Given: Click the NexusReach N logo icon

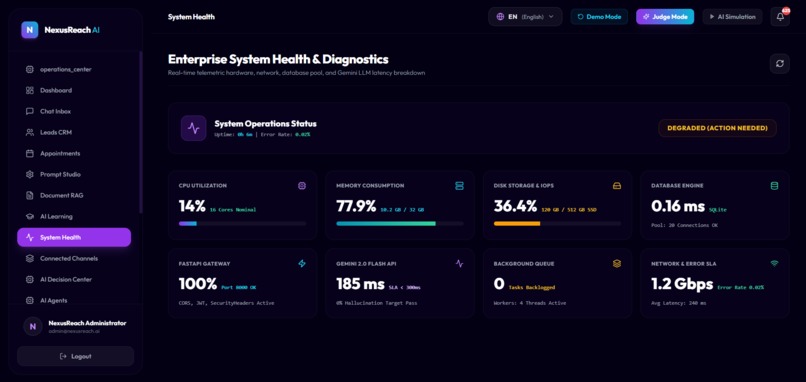Looking at the screenshot, I should click(x=30, y=30).
